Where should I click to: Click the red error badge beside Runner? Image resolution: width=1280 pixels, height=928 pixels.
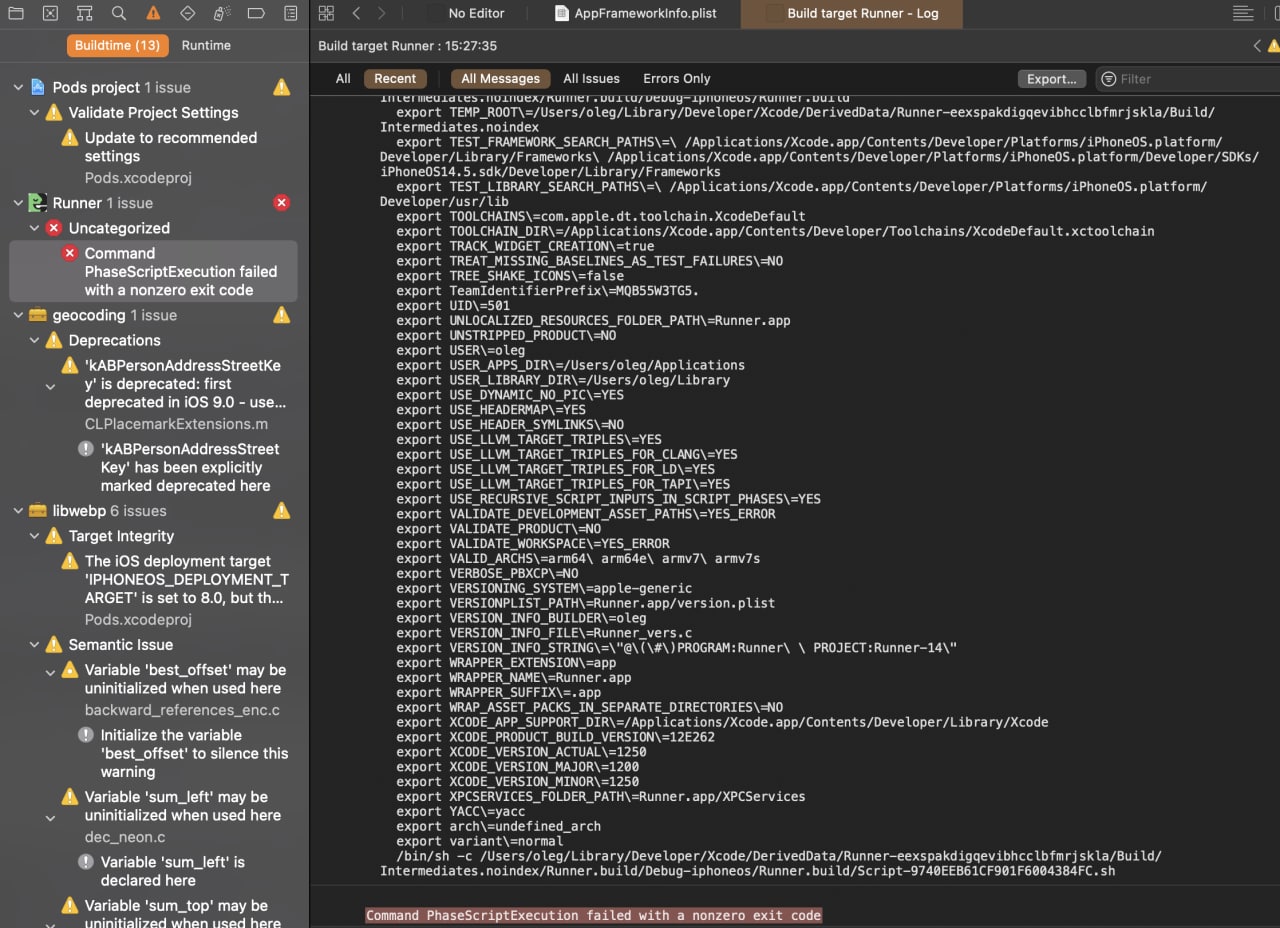pyautogui.click(x=282, y=203)
